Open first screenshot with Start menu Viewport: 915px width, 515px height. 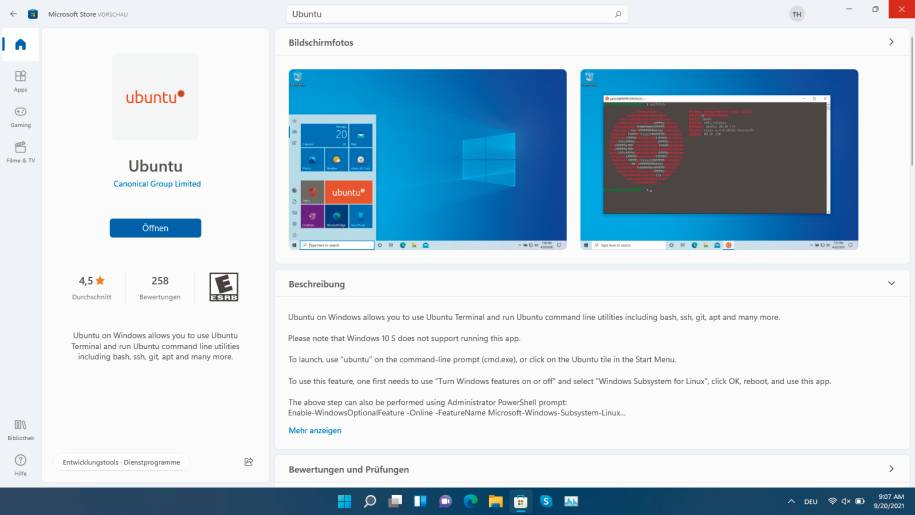tap(427, 159)
